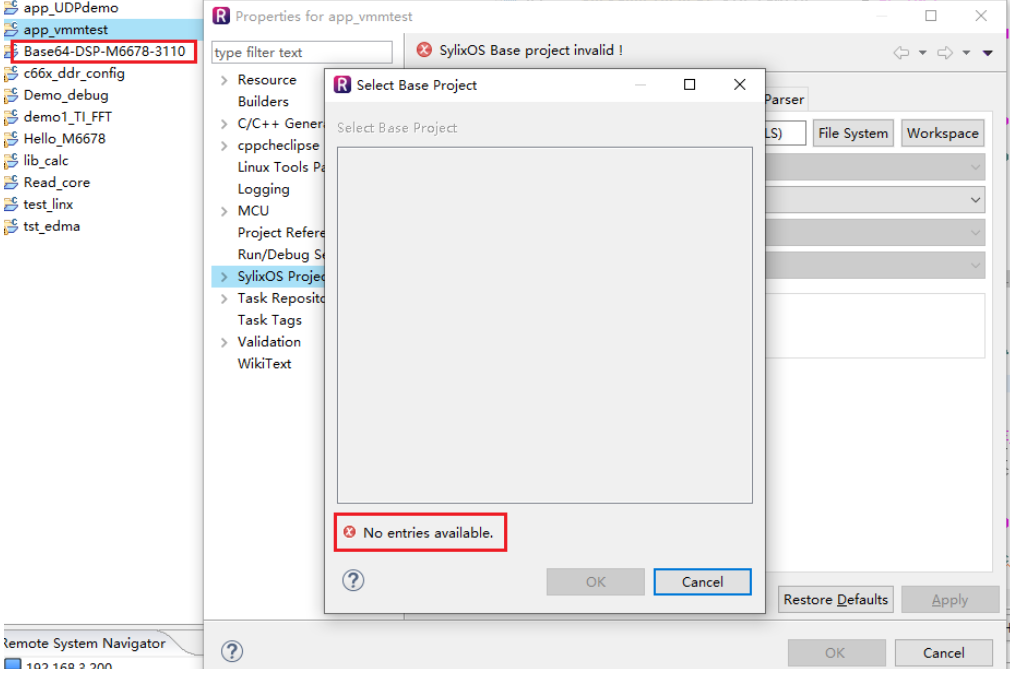The image size is (1010, 673).
Task: Expand the MCU node
Action: [224, 211]
